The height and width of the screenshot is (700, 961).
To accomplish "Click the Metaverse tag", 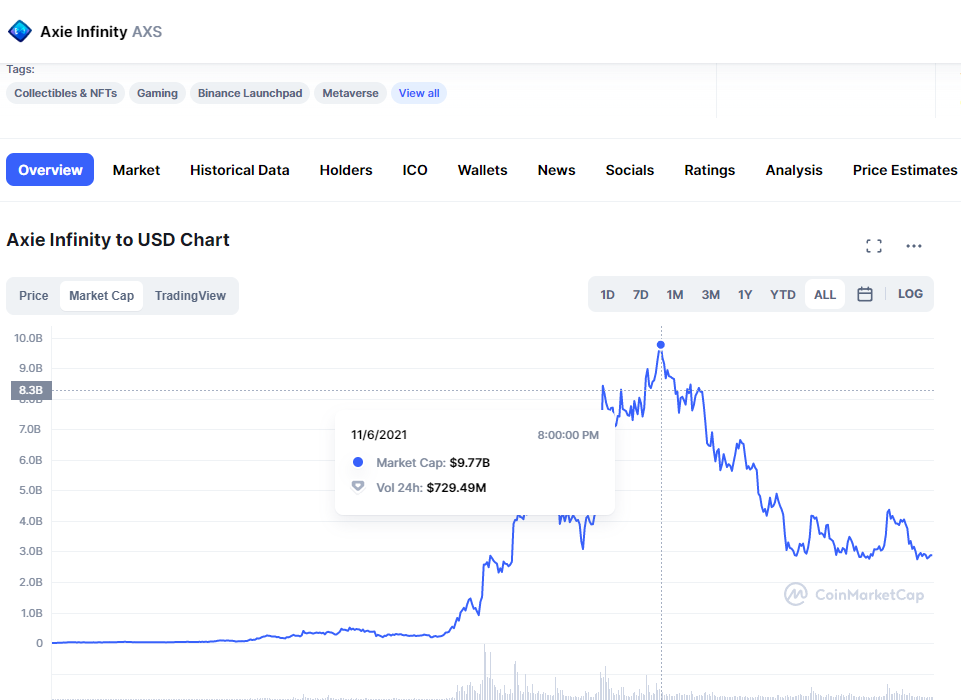I will coord(351,93).
